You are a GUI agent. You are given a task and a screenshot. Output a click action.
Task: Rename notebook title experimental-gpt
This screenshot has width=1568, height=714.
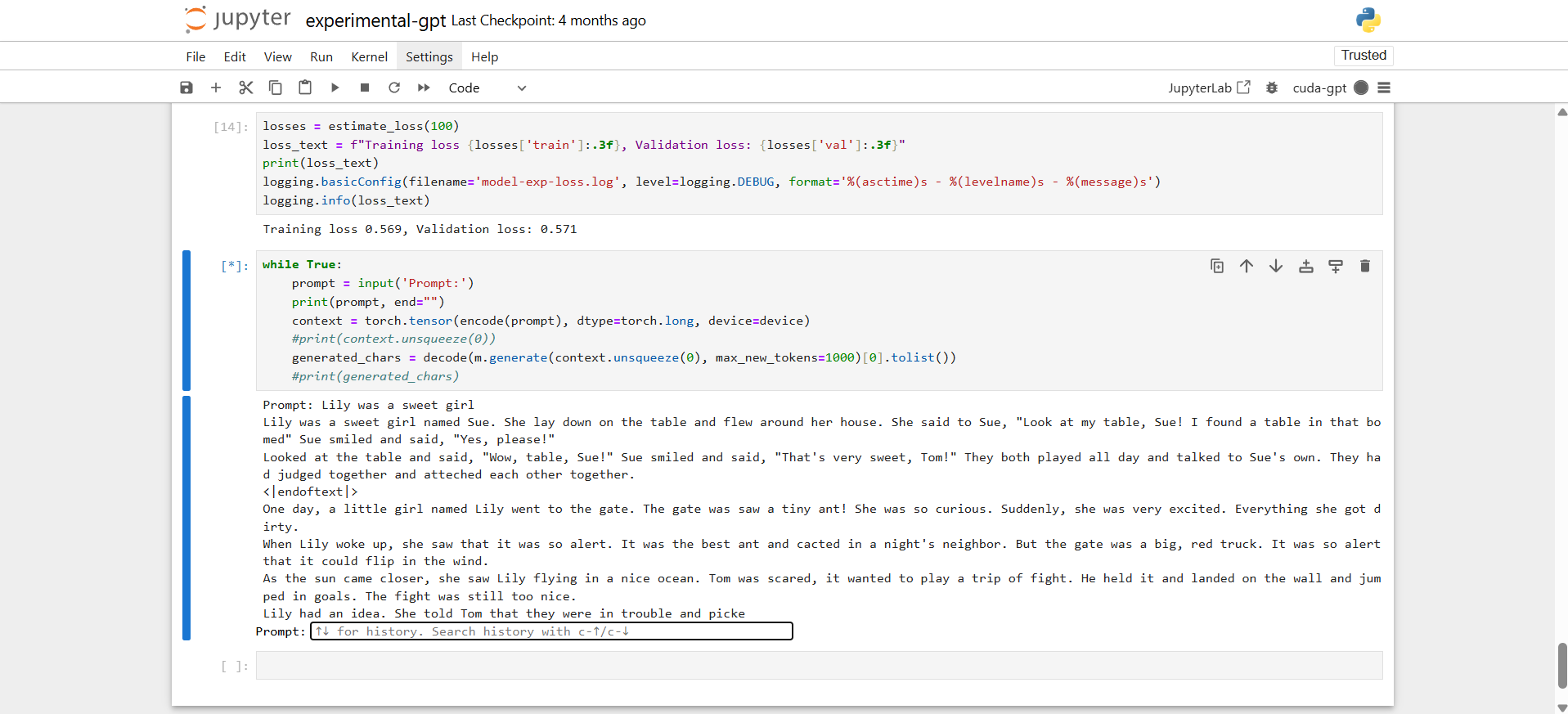375,20
